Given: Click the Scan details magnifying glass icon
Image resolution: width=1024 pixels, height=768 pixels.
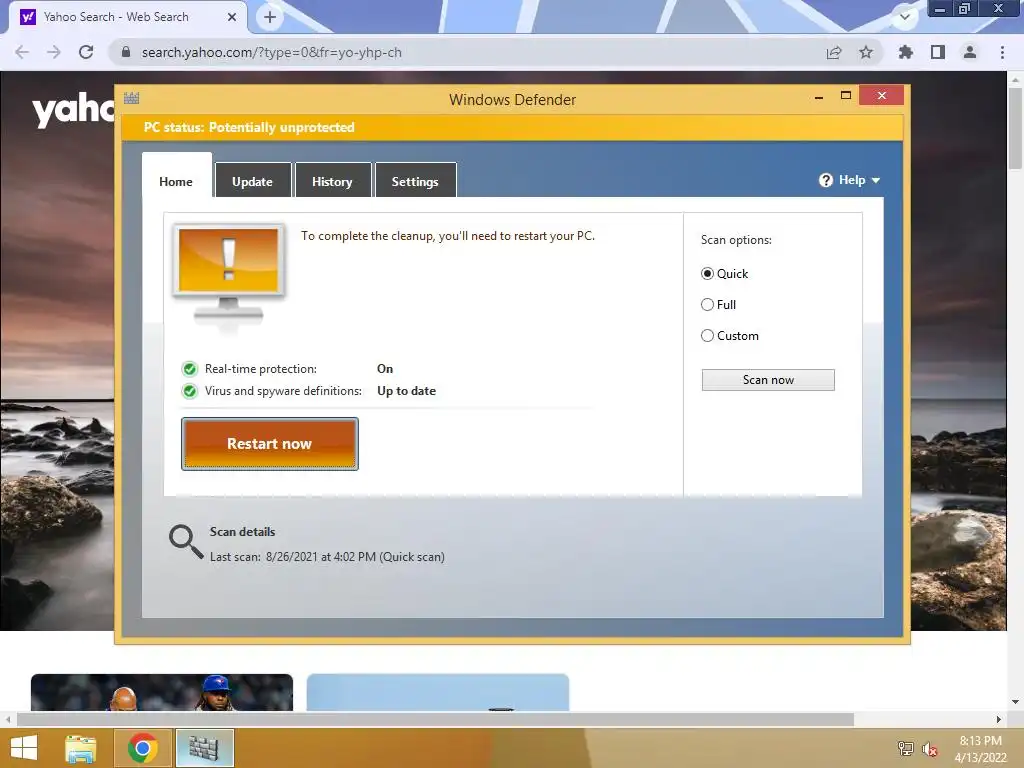Looking at the screenshot, I should click(x=186, y=542).
